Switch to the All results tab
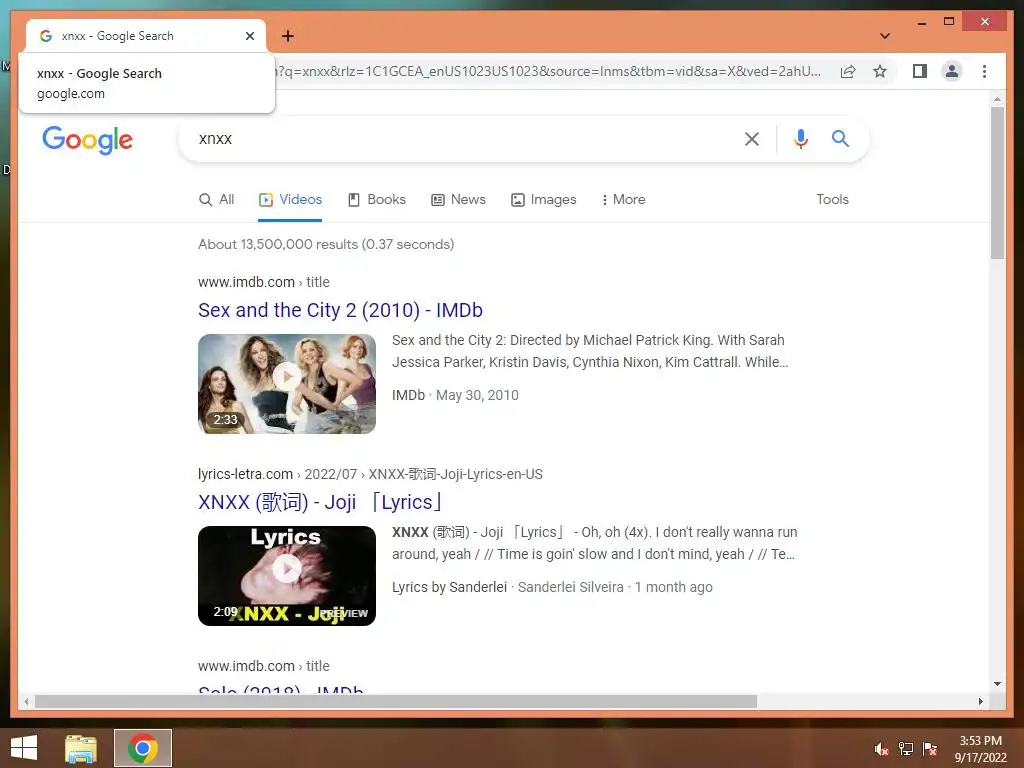The width and height of the screenshot is (1024, 768). pyautogui.click(x=216, y=200)
